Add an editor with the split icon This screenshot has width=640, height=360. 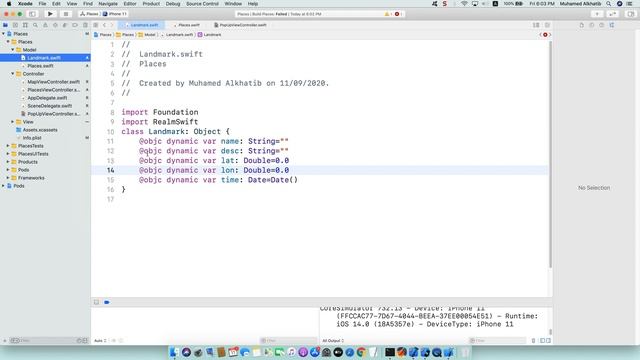[x=547, y=25]
